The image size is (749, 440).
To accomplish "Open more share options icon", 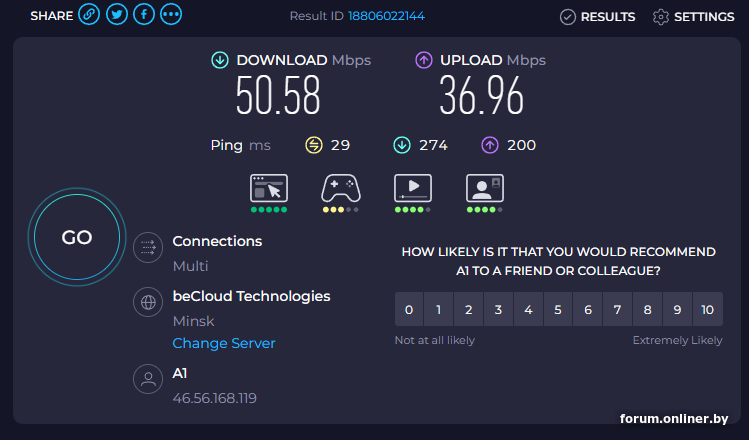I will coord(171,15).
